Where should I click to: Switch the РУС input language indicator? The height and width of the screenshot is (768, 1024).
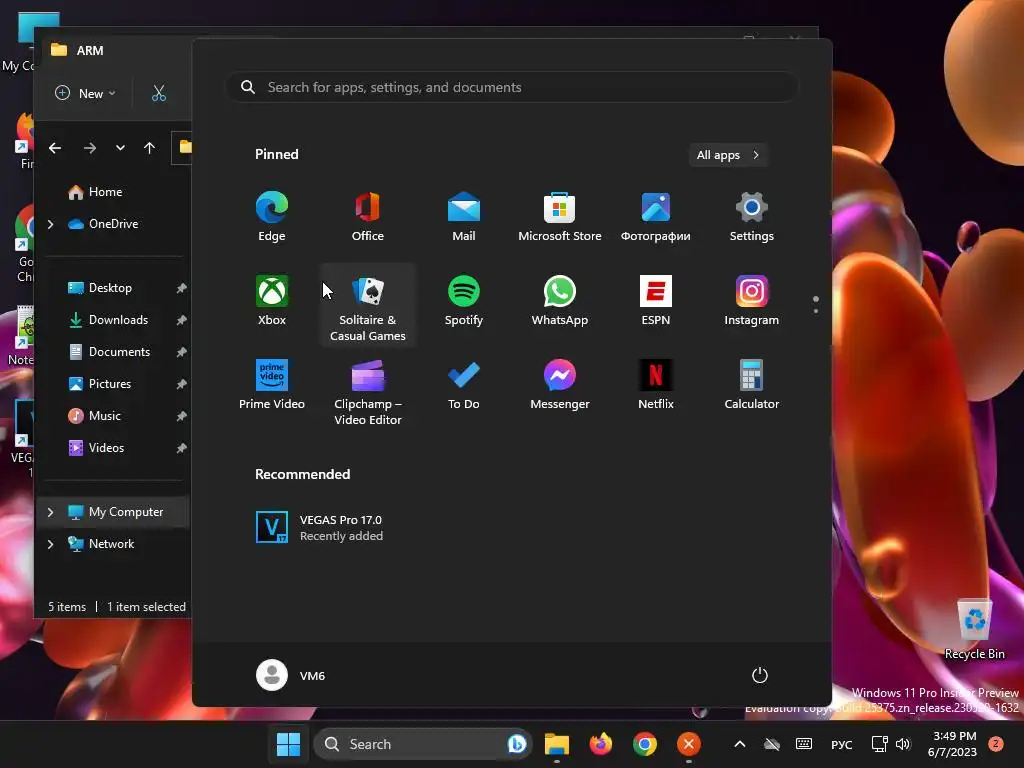[x=842, y=744]
